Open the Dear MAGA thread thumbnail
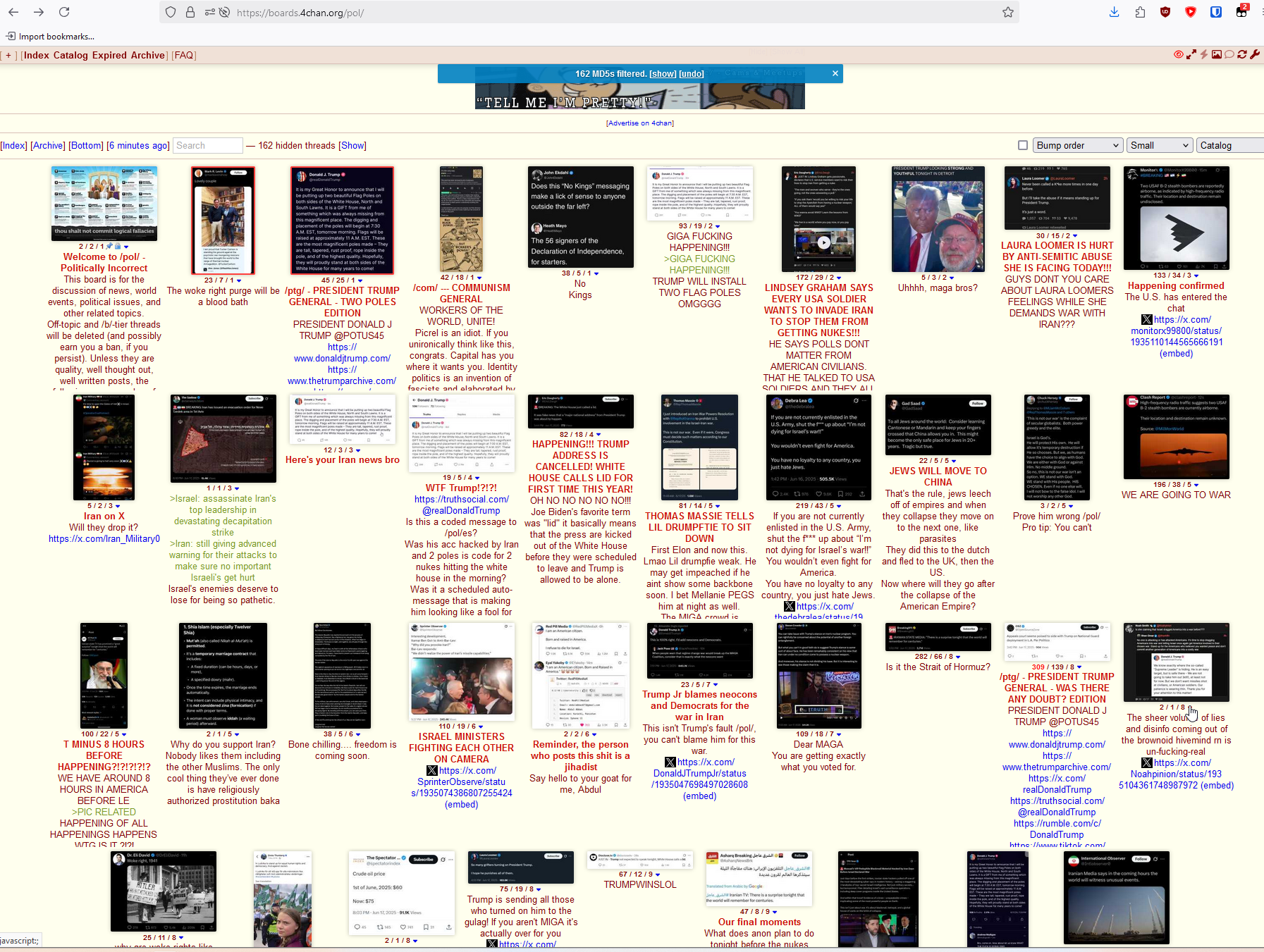Screen dimensions: 1264x952 point(818,675)
